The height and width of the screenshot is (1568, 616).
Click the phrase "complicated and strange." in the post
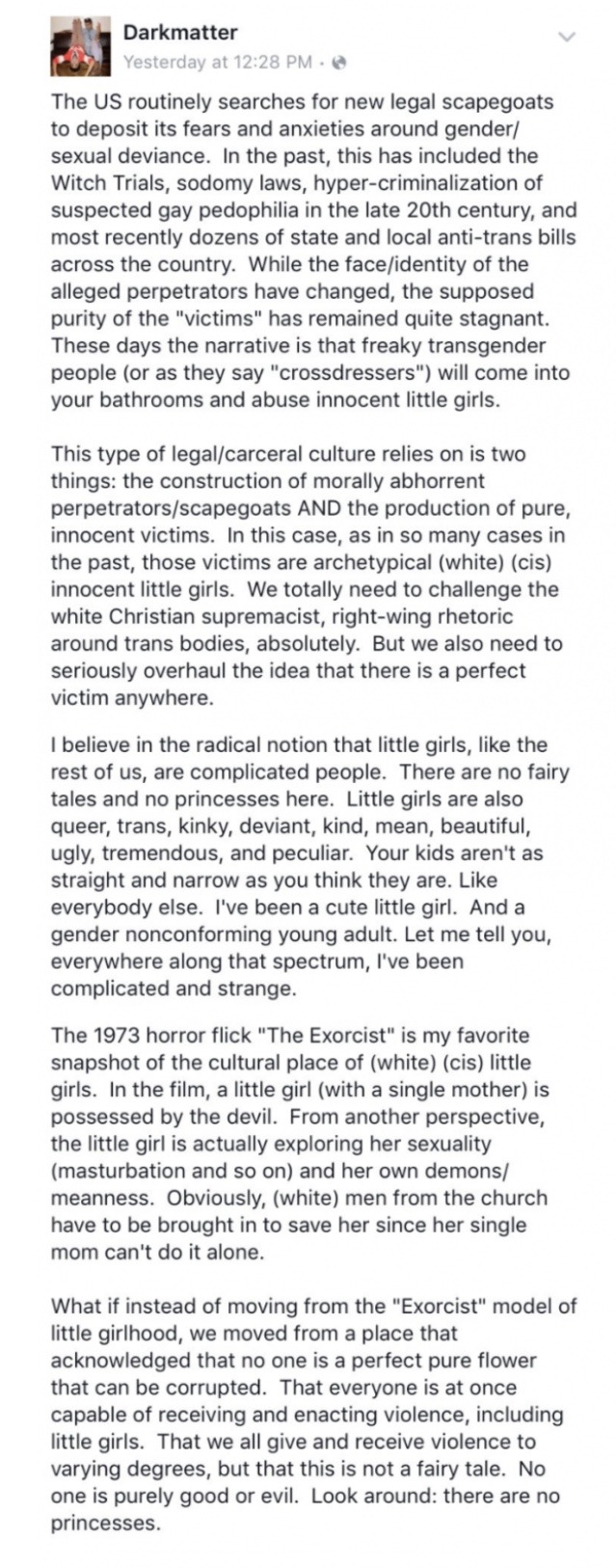click(161, 987)
